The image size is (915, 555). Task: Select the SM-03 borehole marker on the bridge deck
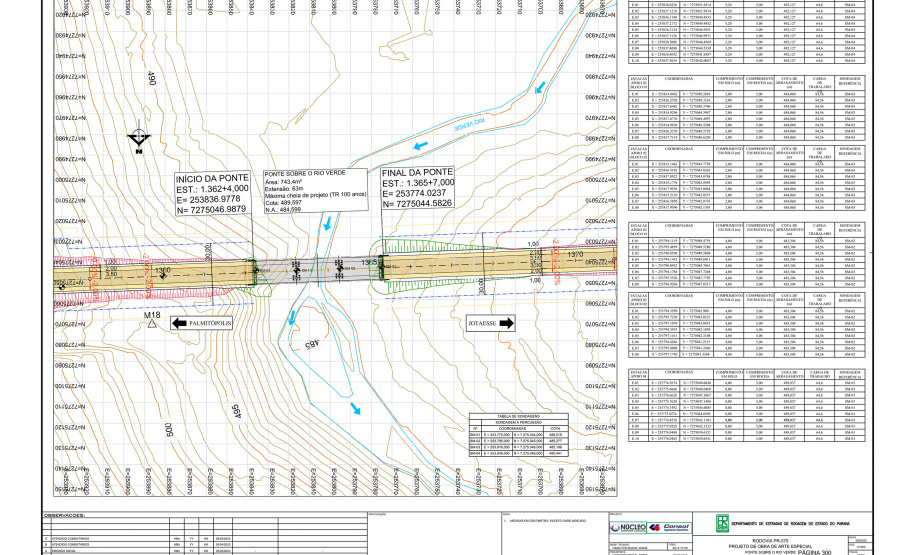(x=297, y=270)
